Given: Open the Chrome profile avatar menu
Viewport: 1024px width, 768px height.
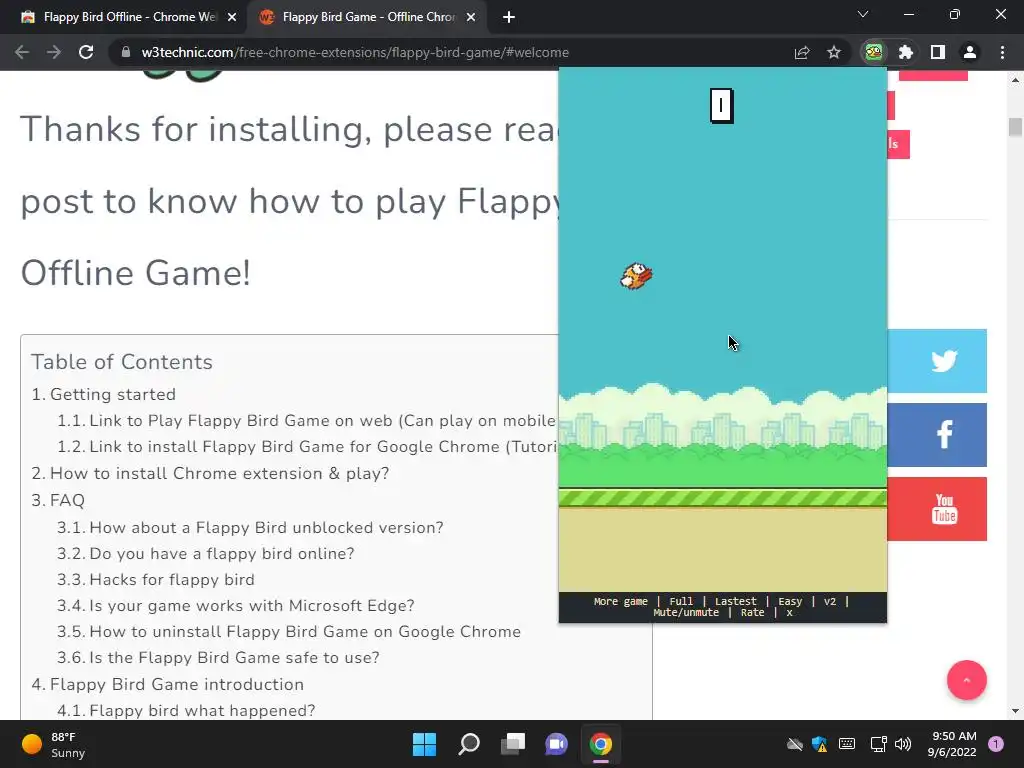Looking at the screenshot, I should point(970,52).
